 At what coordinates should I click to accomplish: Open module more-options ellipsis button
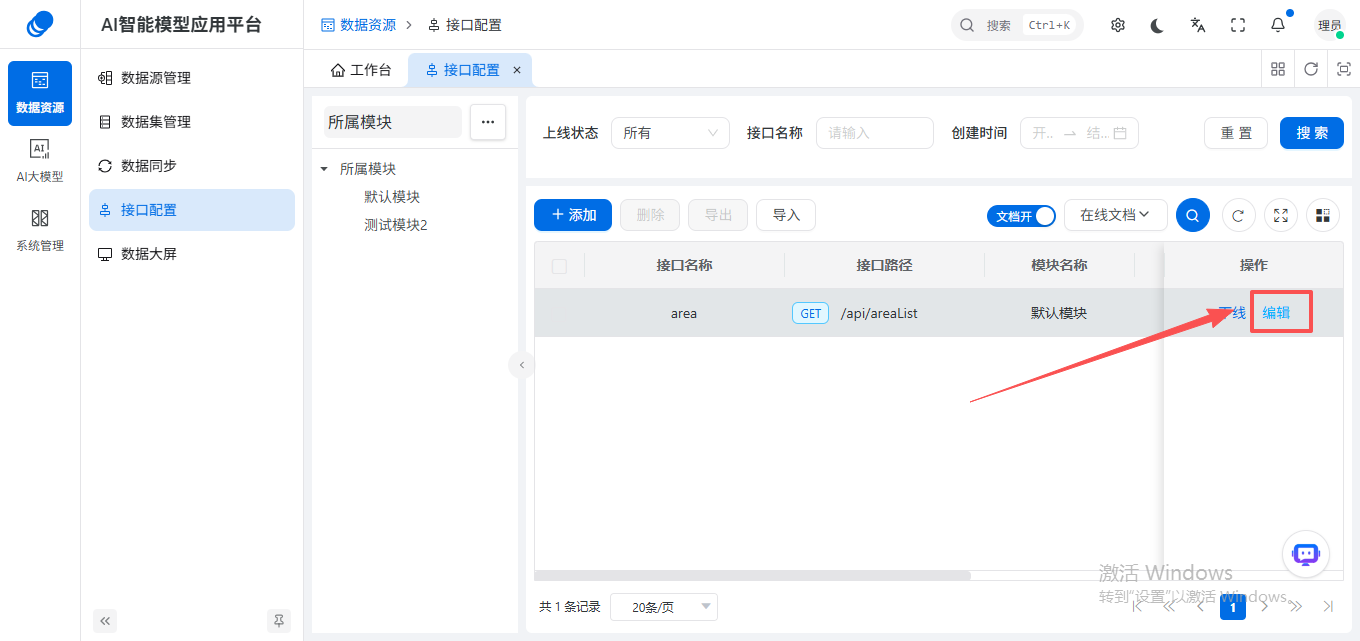(488, 122)
